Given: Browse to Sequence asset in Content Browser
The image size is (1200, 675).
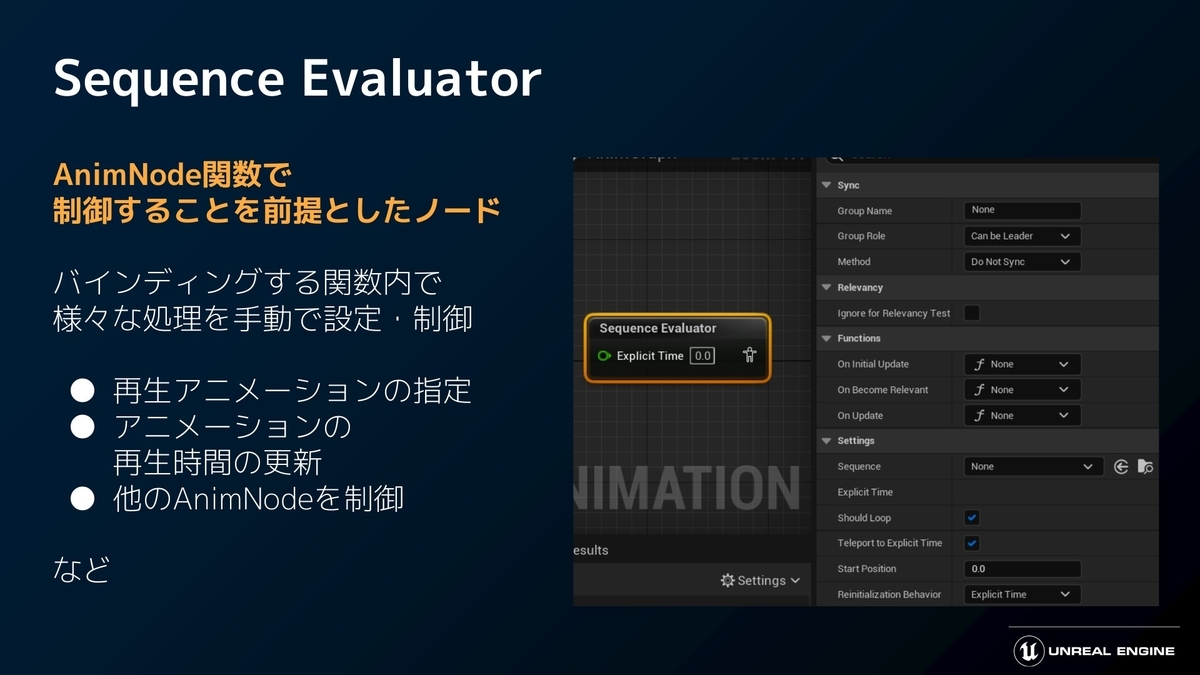Looking at the screenshot, I should pos(1146,467).
